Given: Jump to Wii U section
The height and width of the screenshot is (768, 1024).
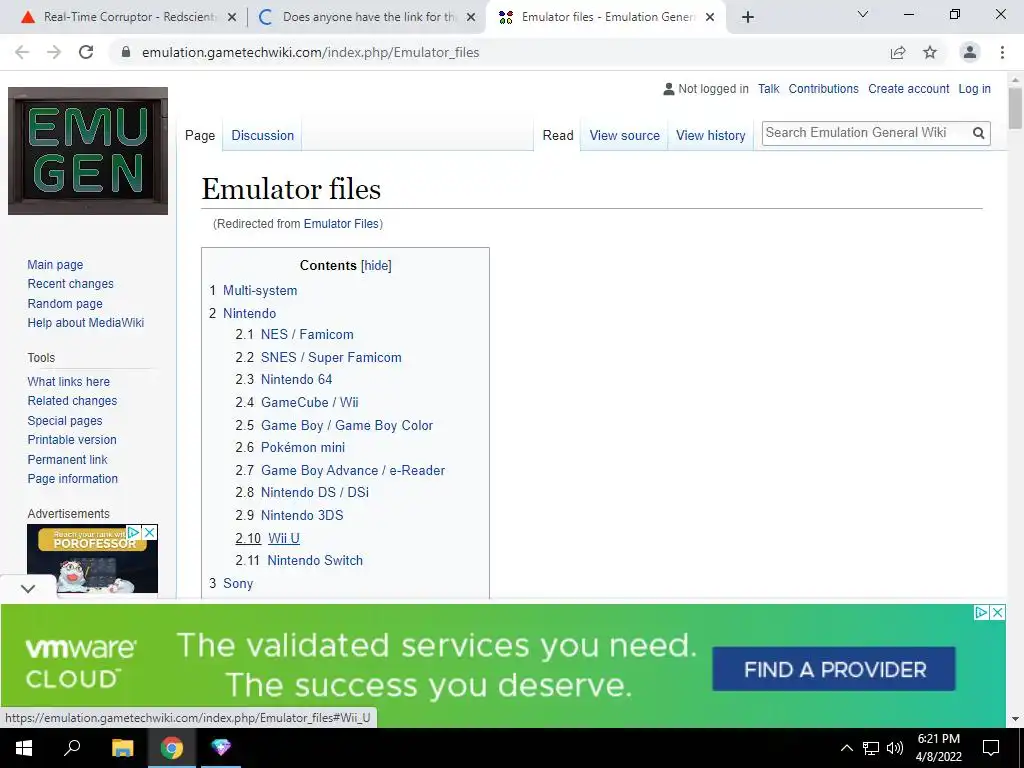Looking at the screenshot, I should coord(283,538).
